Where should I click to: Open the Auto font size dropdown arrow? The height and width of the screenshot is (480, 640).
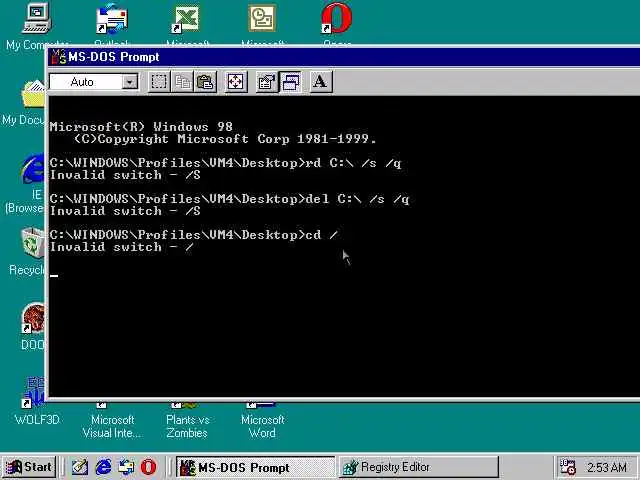(130, 82)
